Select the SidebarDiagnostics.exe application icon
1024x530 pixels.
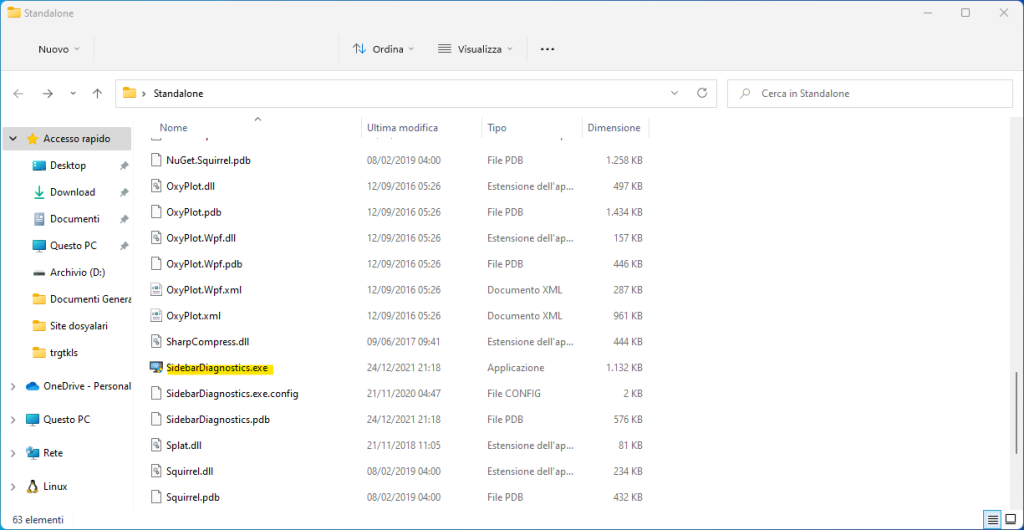click(x=155, y=368)
